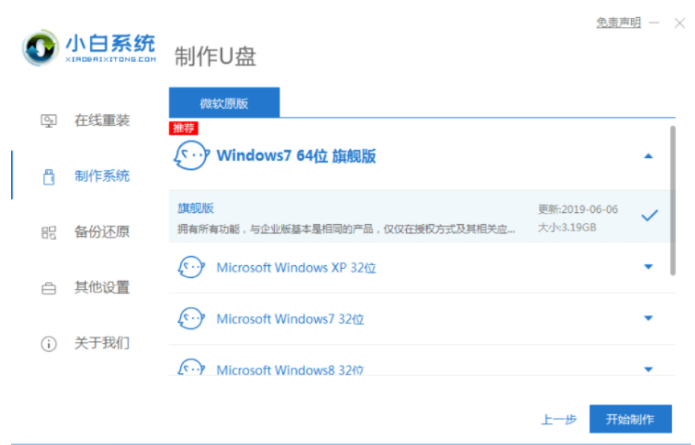Click the monitor icon for 在线重装

[48, 121]
